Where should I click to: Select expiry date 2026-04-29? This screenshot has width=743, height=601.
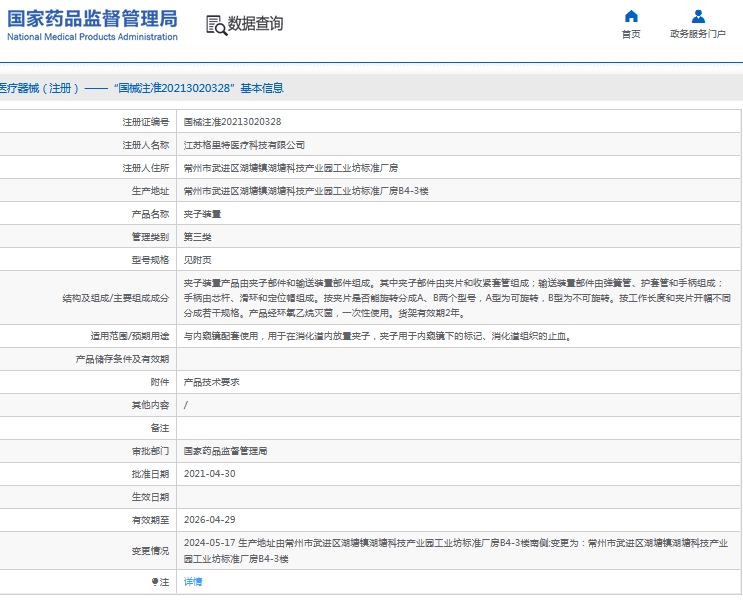pos(209,520)
